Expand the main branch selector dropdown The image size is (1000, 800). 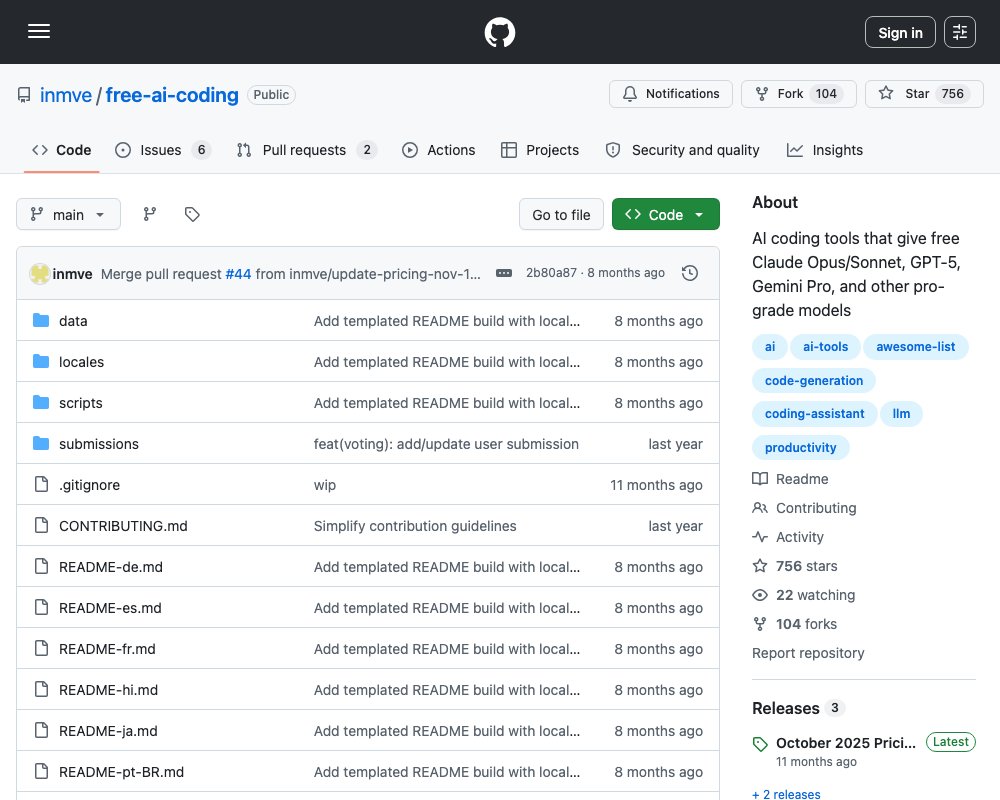[68, 214]
